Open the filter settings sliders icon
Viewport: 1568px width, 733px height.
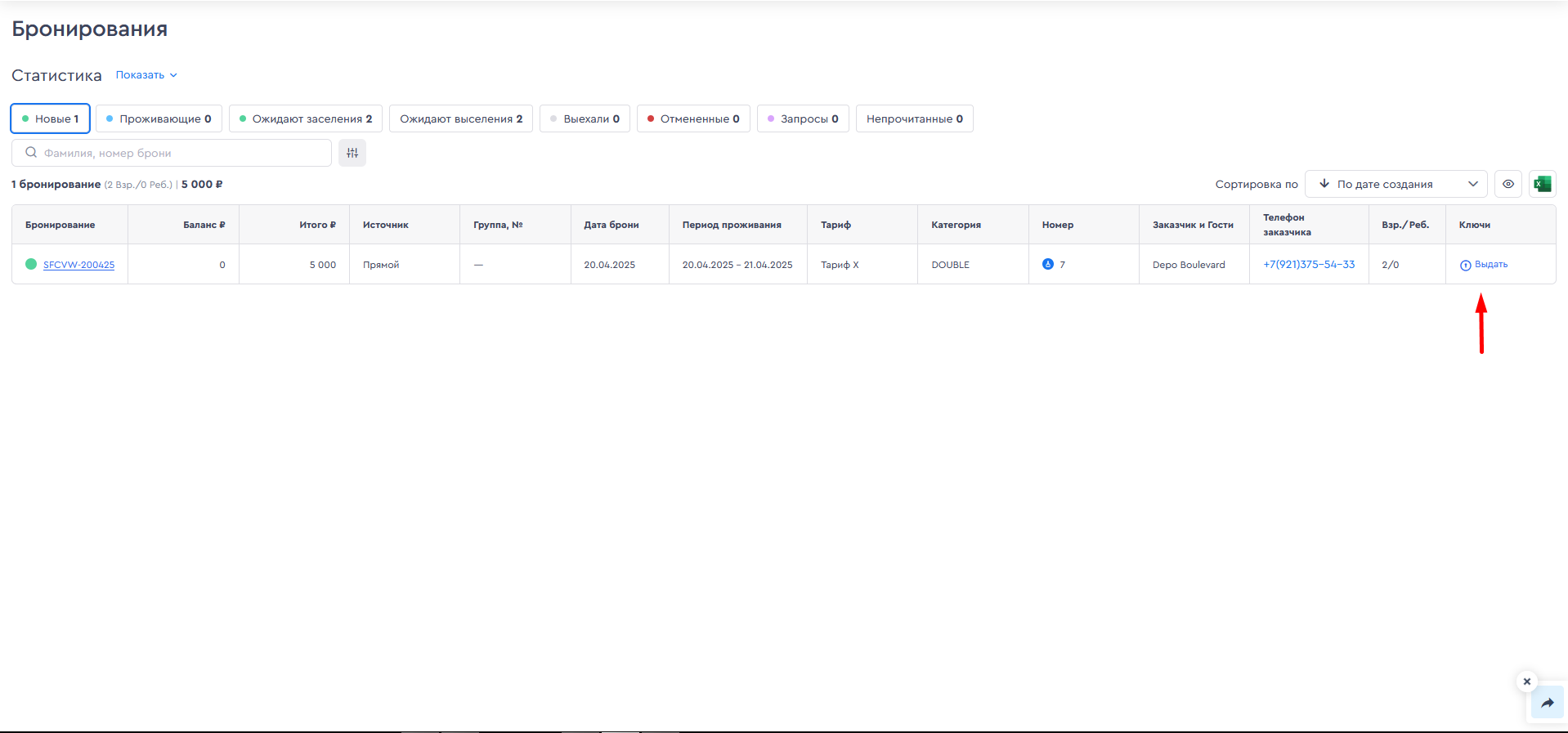coord(352,153)
